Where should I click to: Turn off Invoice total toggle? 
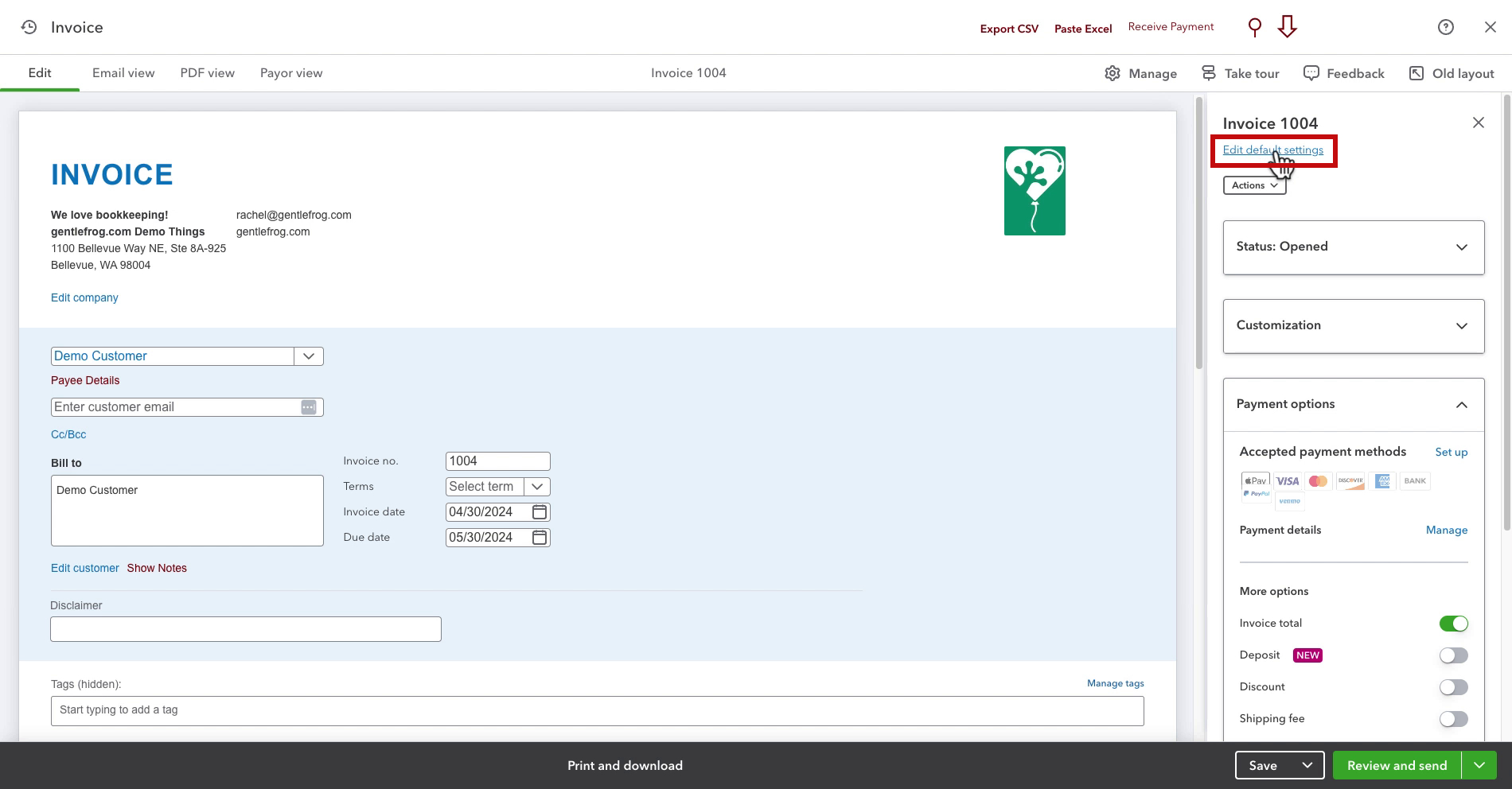tap(1453, 624)
